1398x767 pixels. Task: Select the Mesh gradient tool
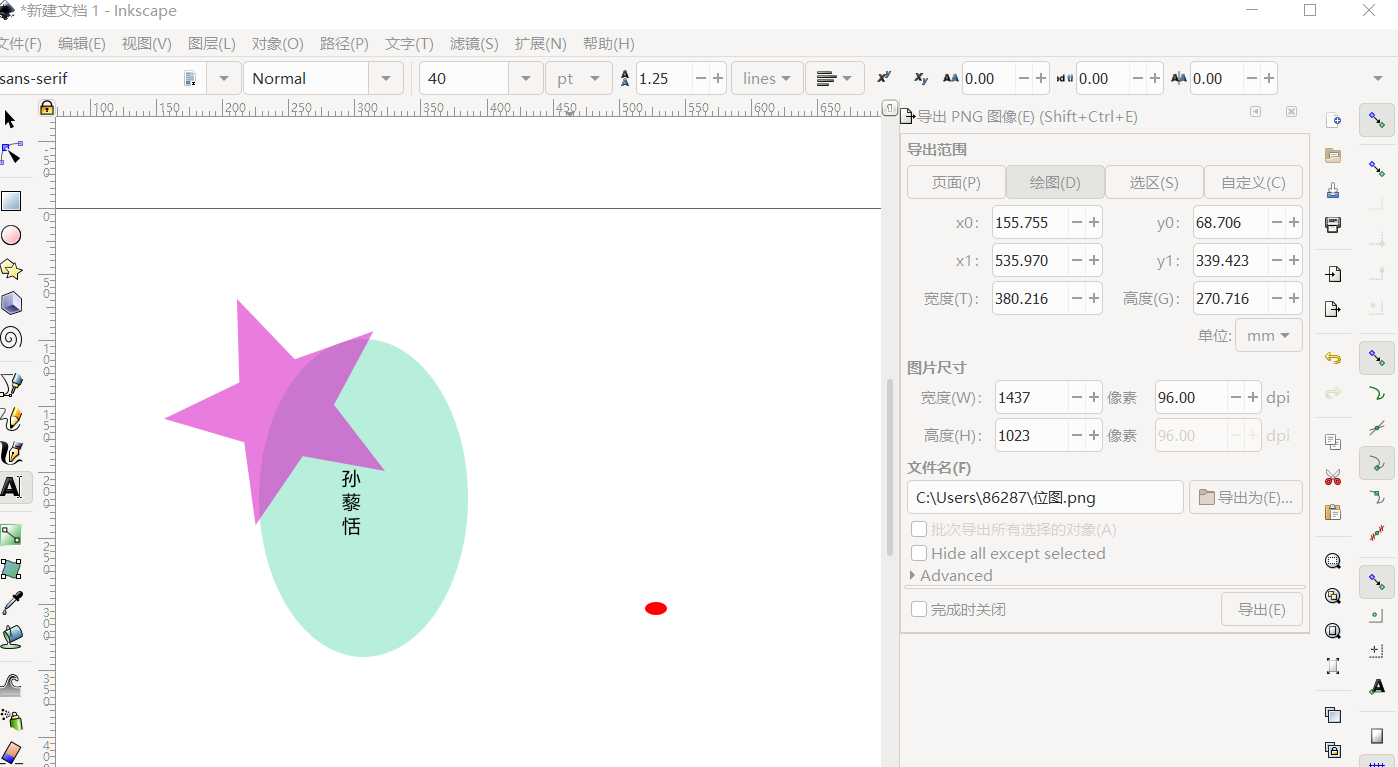pos(11,569)
